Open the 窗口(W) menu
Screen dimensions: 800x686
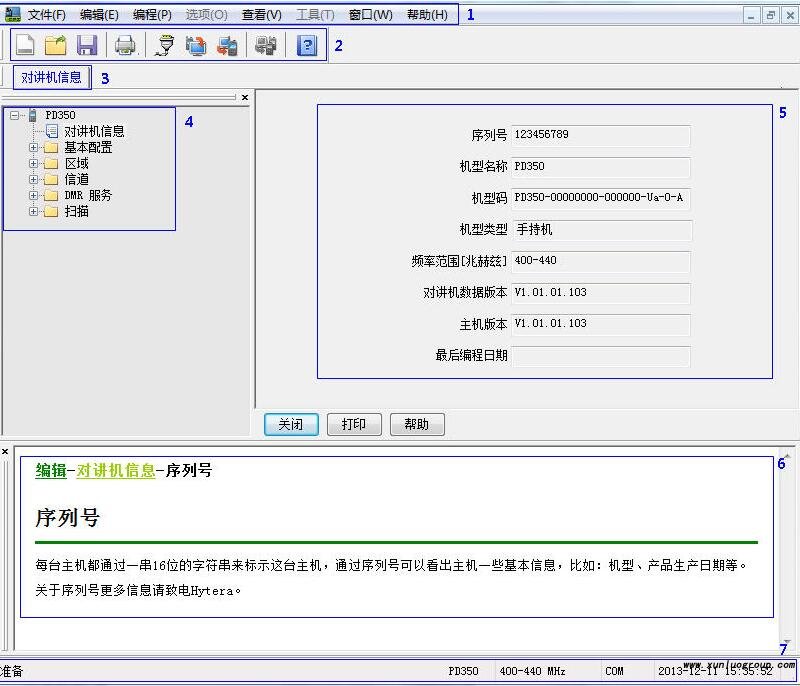(370, 15)
